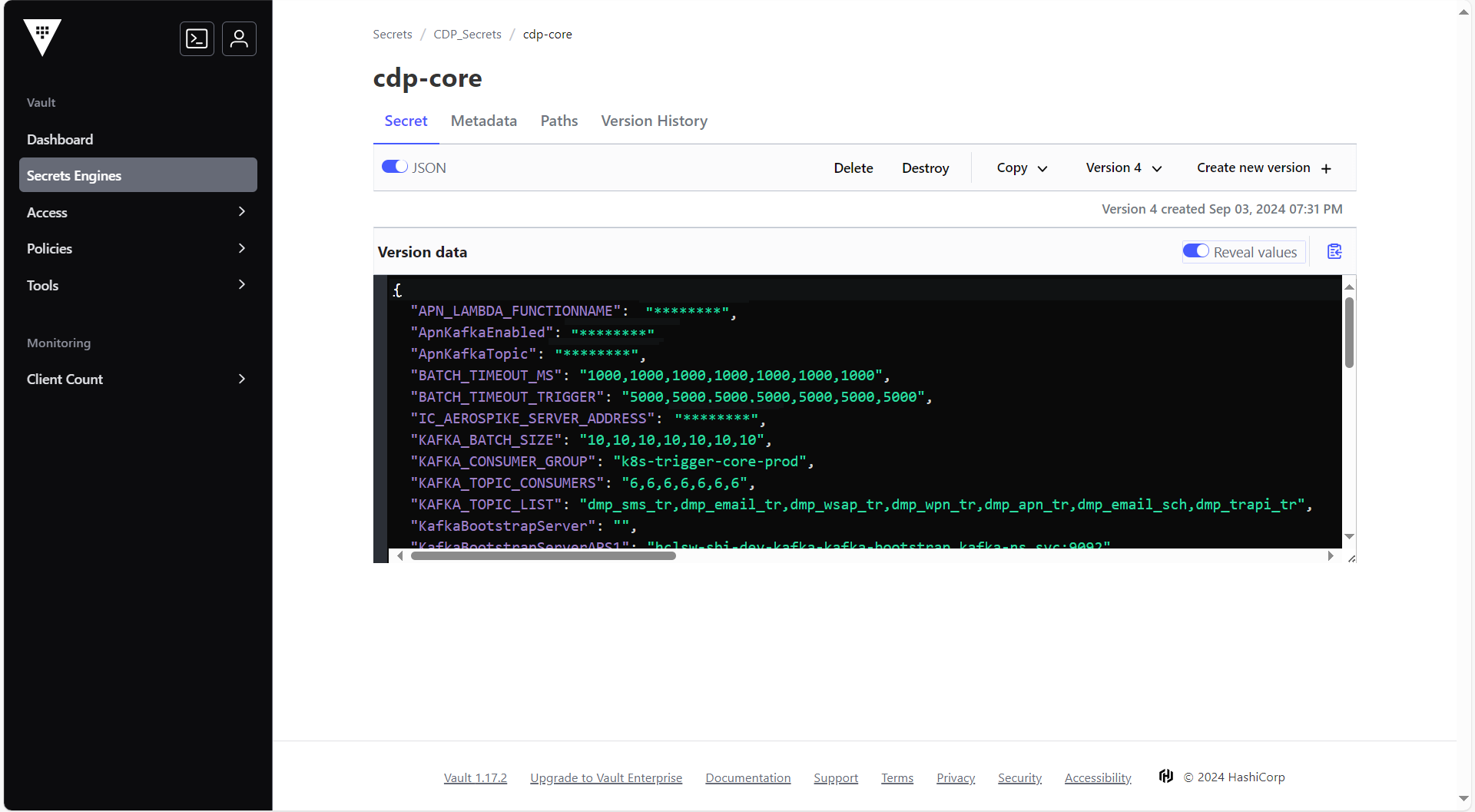Click the Delete button
The width and height of the screenshot is (1475, 812).
[853, 167]
